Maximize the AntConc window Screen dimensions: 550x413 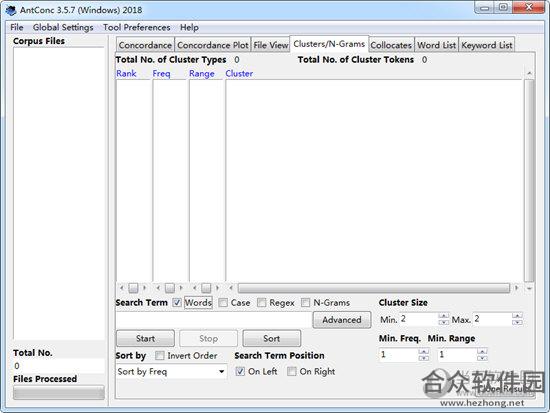[x=503, y=8]
